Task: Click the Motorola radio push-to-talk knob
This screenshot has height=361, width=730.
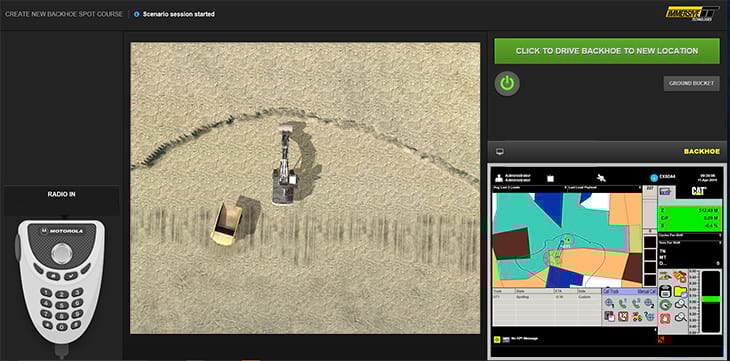Action: point(62,253)
